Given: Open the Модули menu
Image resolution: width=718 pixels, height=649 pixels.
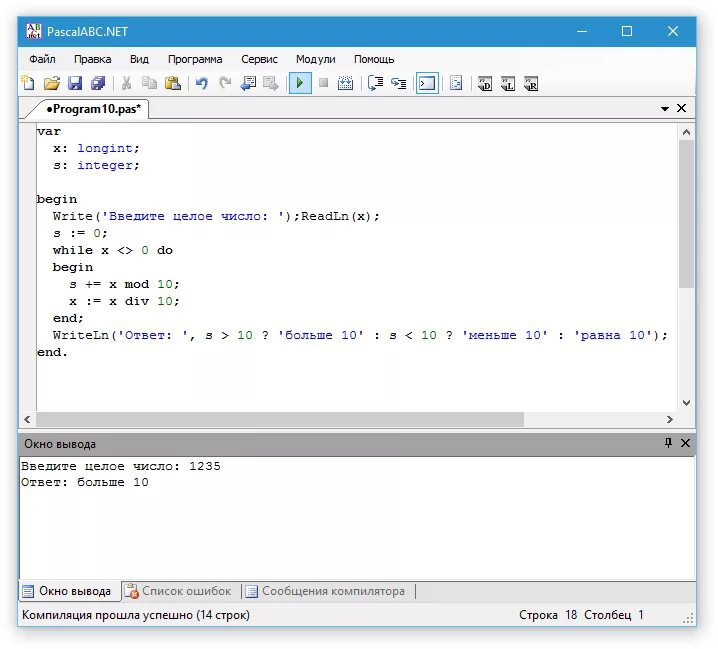Looking at the screenshot, I should pyautogui.click(x=315, y=60).
